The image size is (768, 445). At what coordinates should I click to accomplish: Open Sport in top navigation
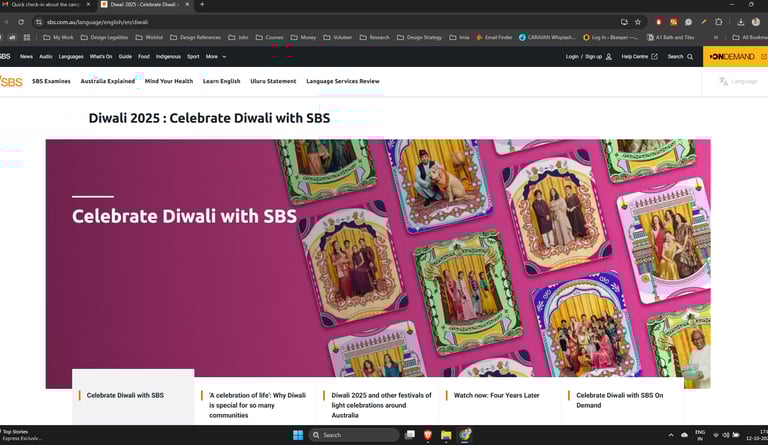[x=193, y=57]
